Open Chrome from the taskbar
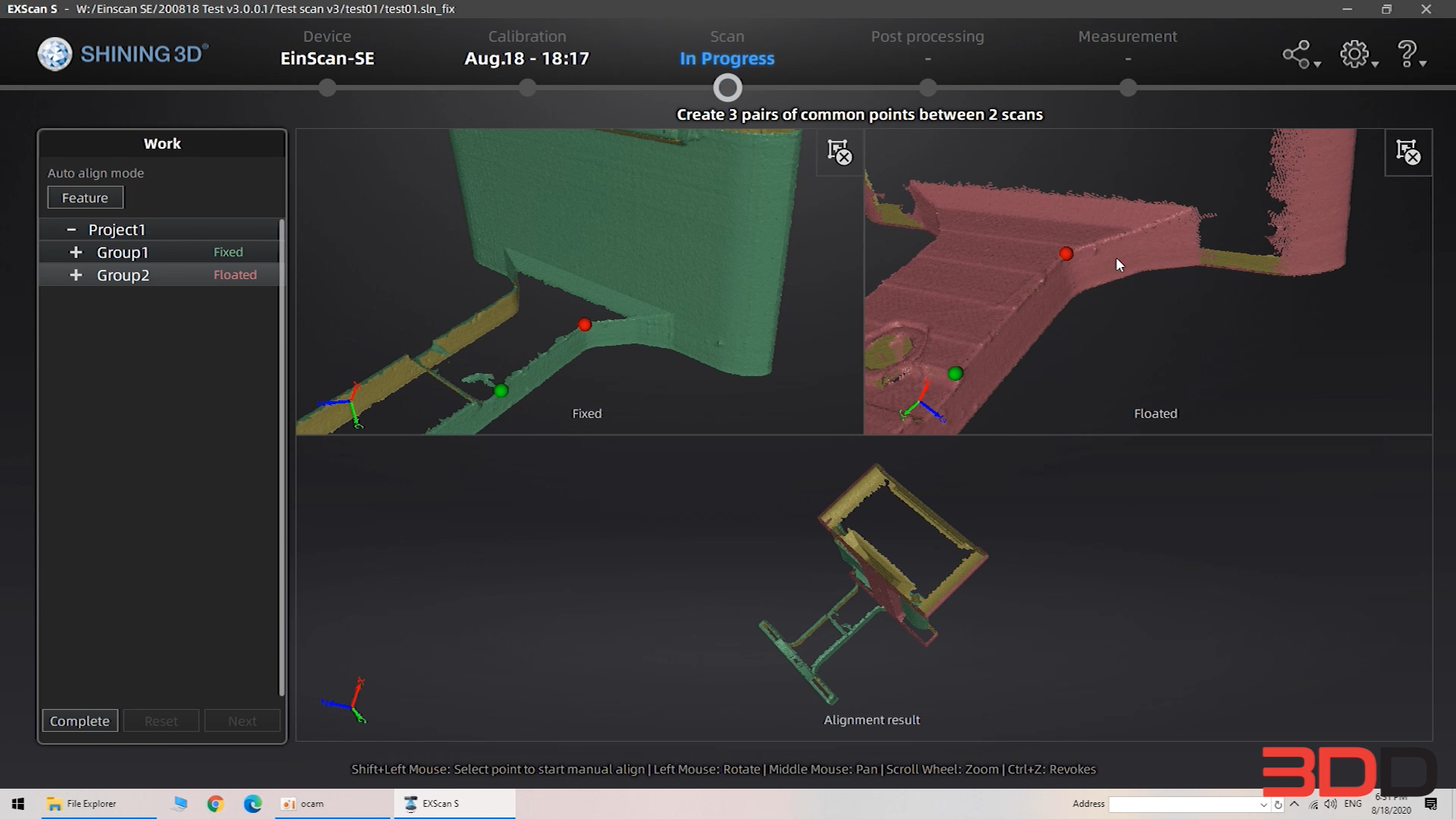 215,804
